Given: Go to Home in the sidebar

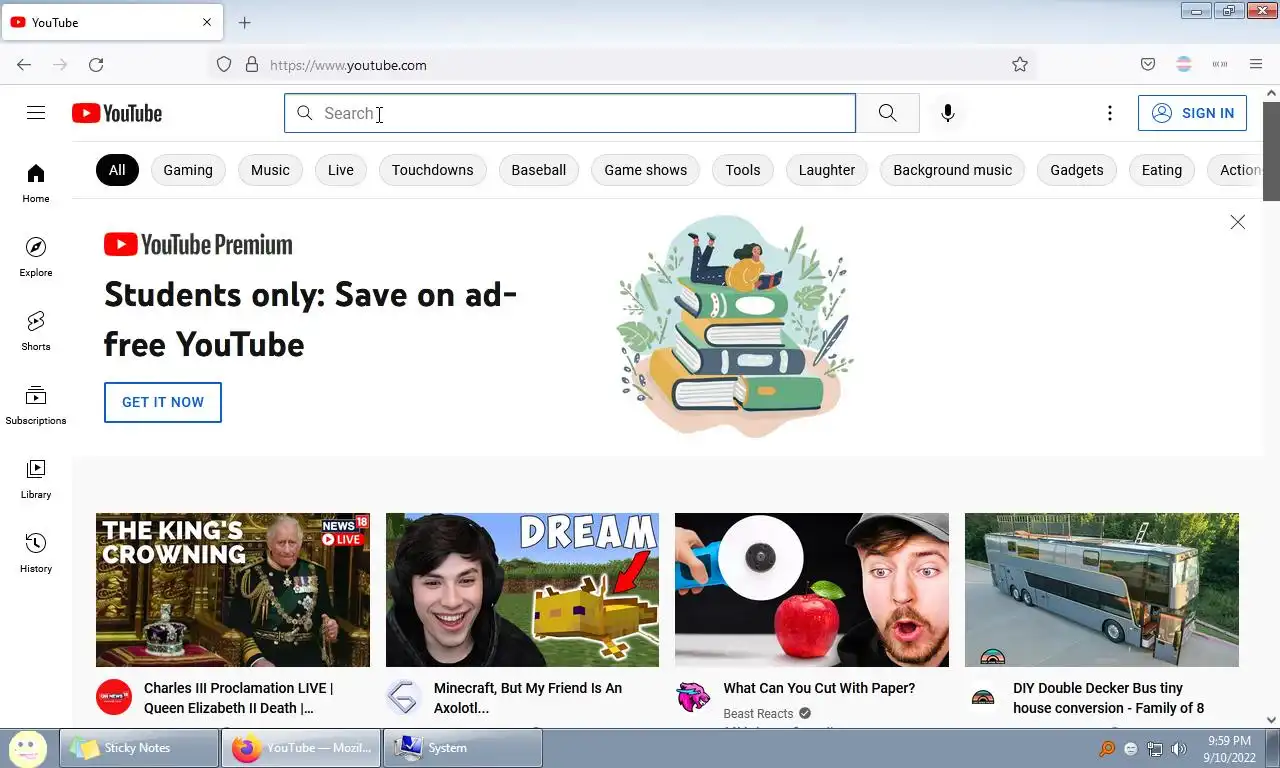Looking at the screenshot, I should (x=36, y=183).
